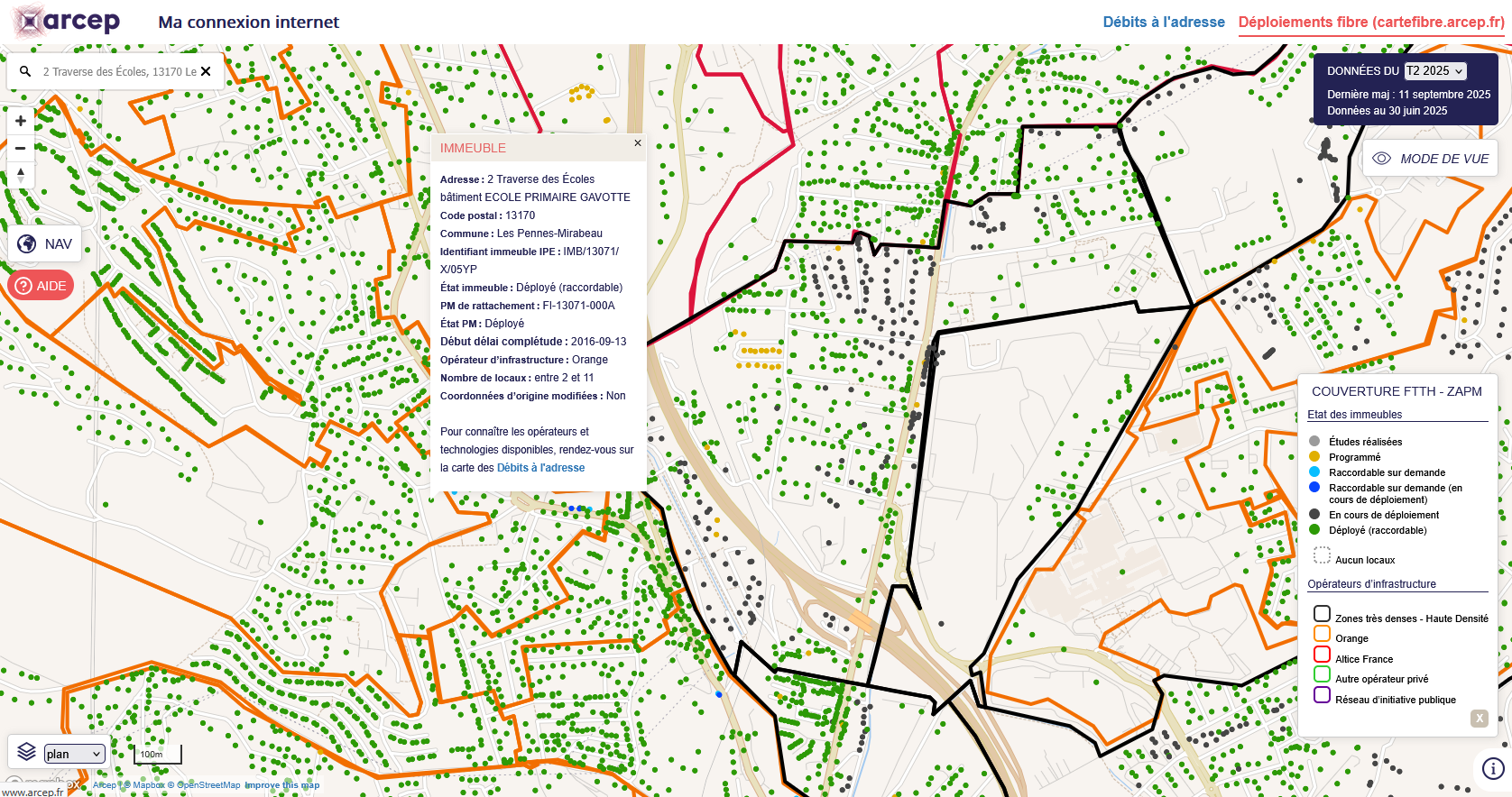This screenshot has width=1512, height=797.
Task: Open the T2 2025 data period dropdown
Action: 1434,71
